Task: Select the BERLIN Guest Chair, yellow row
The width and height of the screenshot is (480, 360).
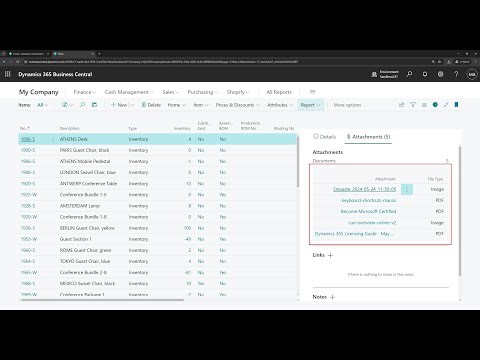Action: (157, 228)
